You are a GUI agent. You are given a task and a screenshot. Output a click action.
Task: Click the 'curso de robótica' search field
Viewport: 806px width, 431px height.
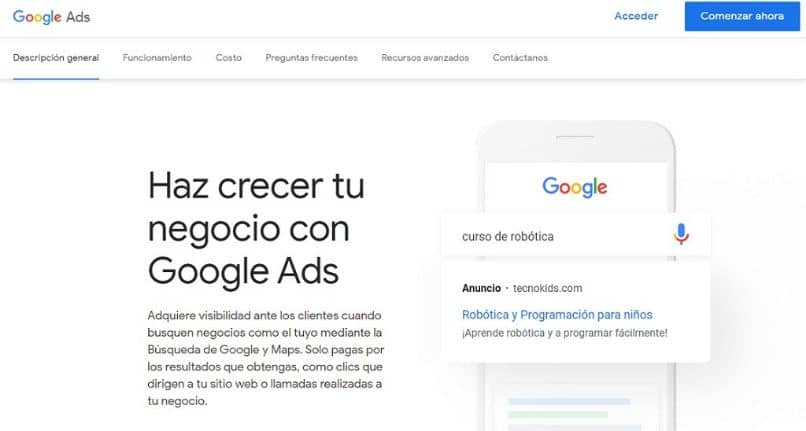coord(576,236)
